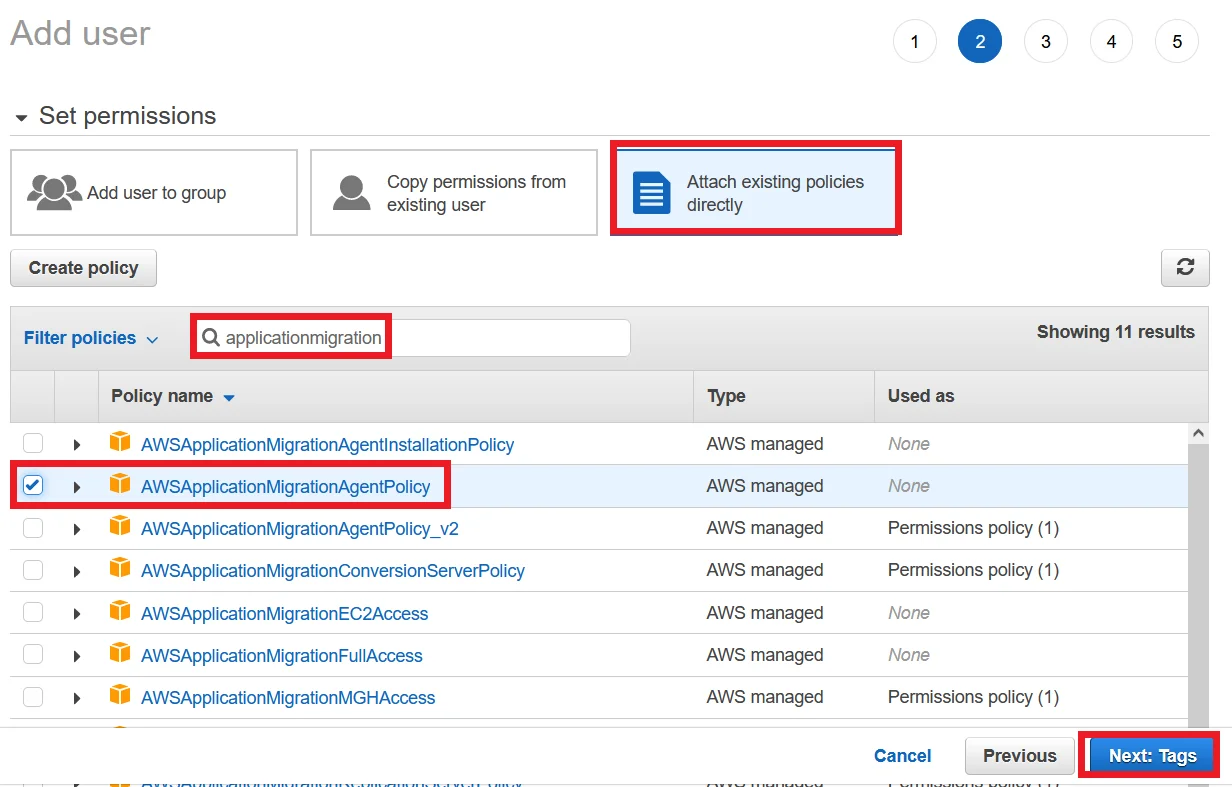Check the AWSApplicationMigrationMGHAccess checkbox
Viewport: 1232px width, 787px height.
(33, 696)
